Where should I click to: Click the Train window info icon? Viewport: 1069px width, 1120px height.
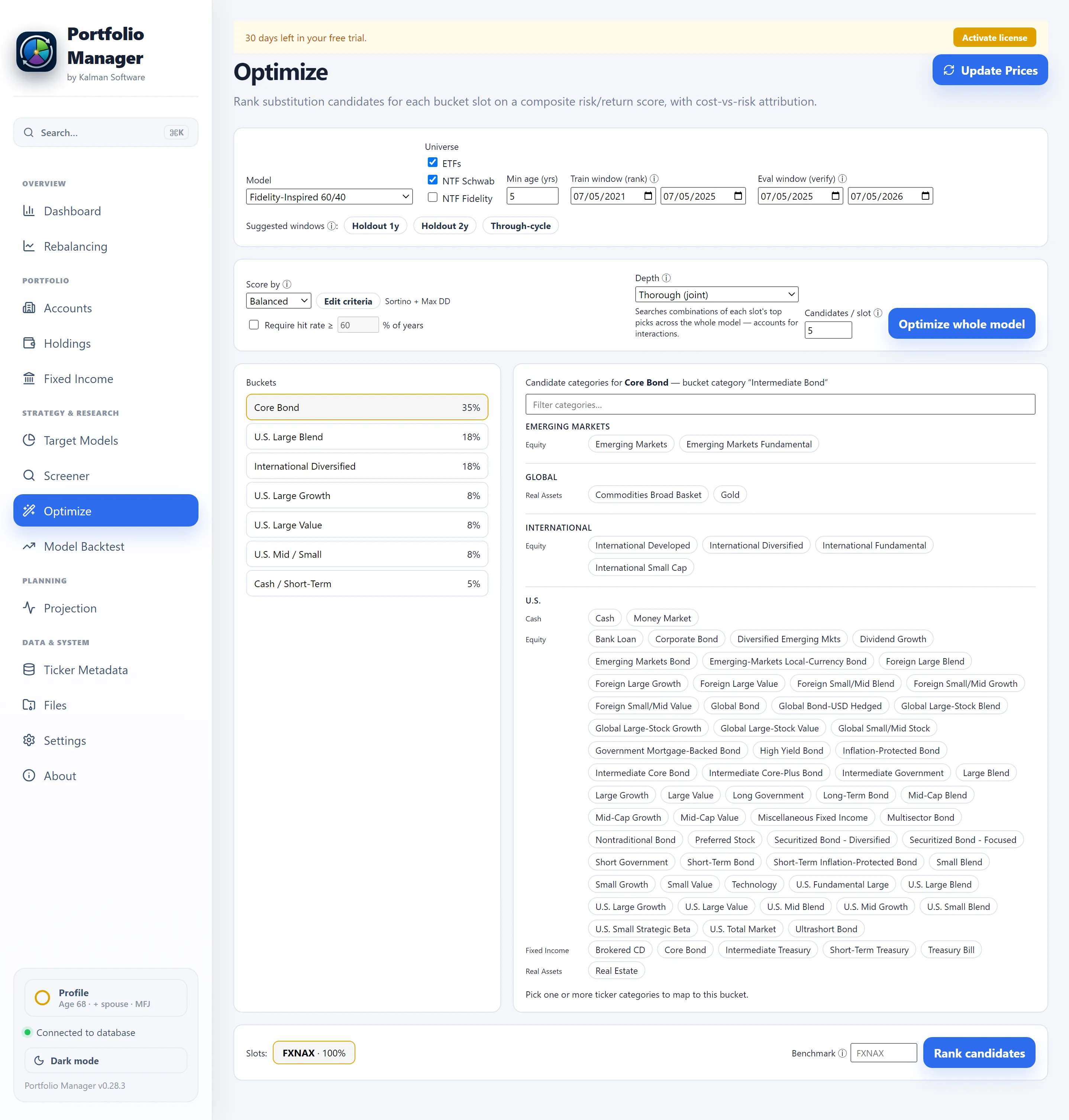pyautogui.click(x=654, y=179)
